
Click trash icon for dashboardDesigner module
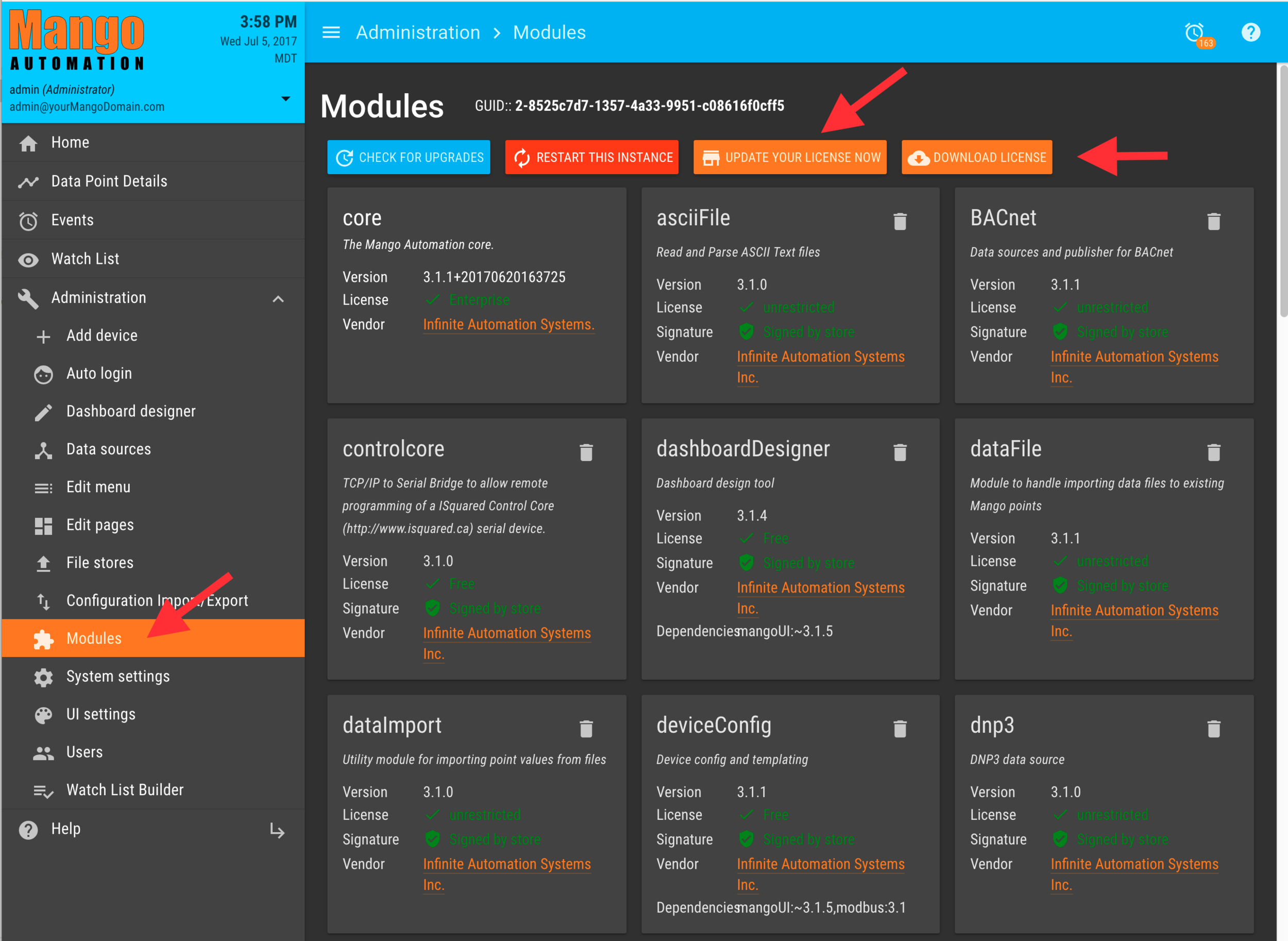pos(900,452)
